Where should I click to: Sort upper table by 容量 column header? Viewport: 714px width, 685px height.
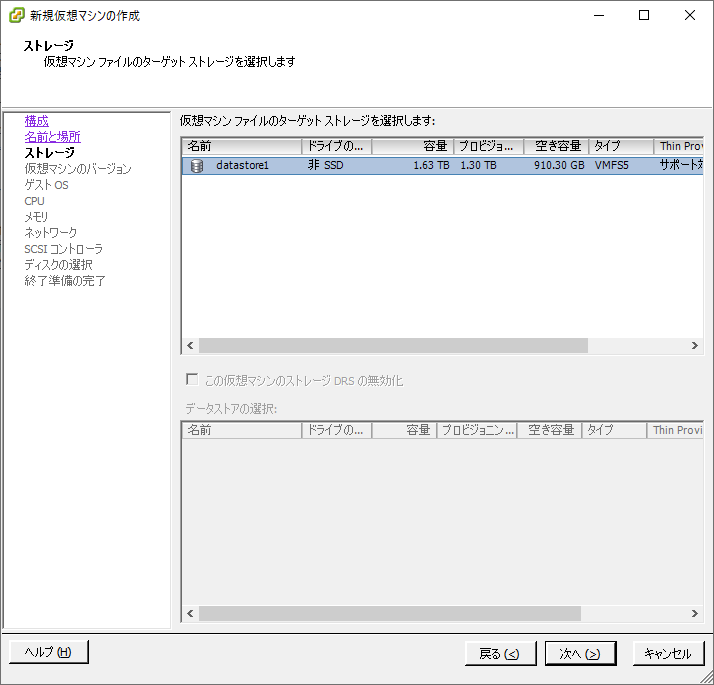click(413, 146)
